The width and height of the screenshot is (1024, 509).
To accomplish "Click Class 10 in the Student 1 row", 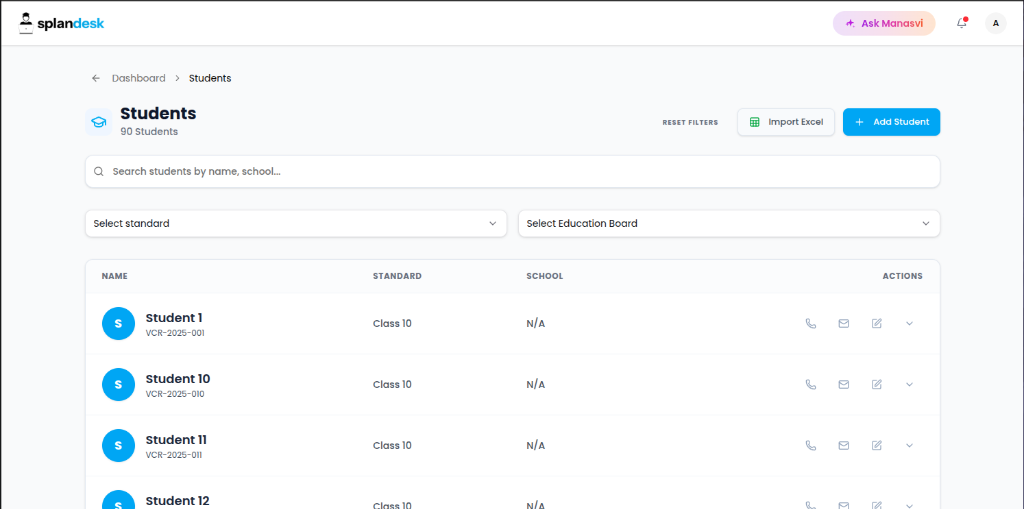I will (392, 323).
